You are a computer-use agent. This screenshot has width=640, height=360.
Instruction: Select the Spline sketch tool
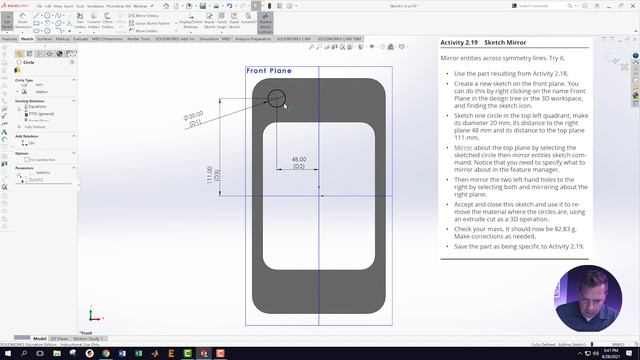click(58, 15)
